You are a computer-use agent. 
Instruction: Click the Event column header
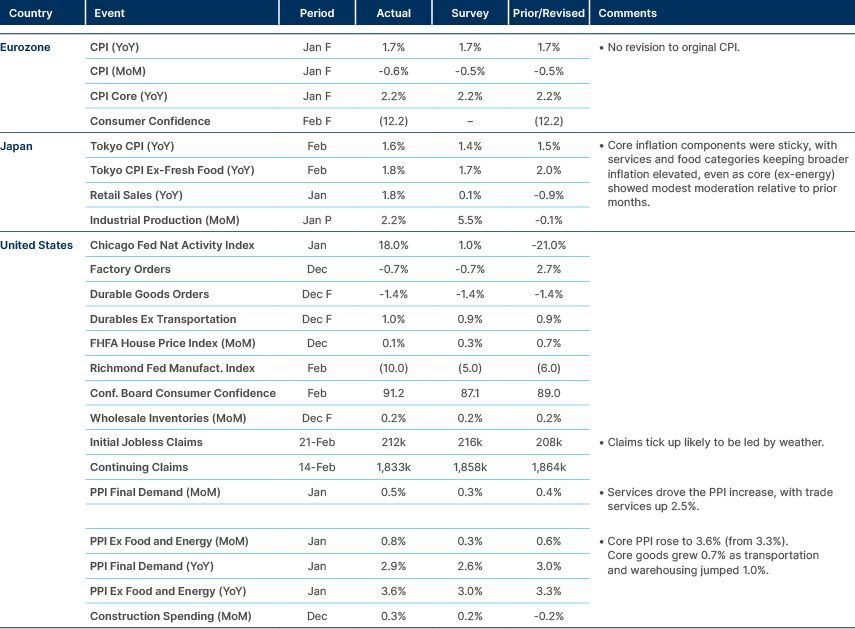point(109,13)
